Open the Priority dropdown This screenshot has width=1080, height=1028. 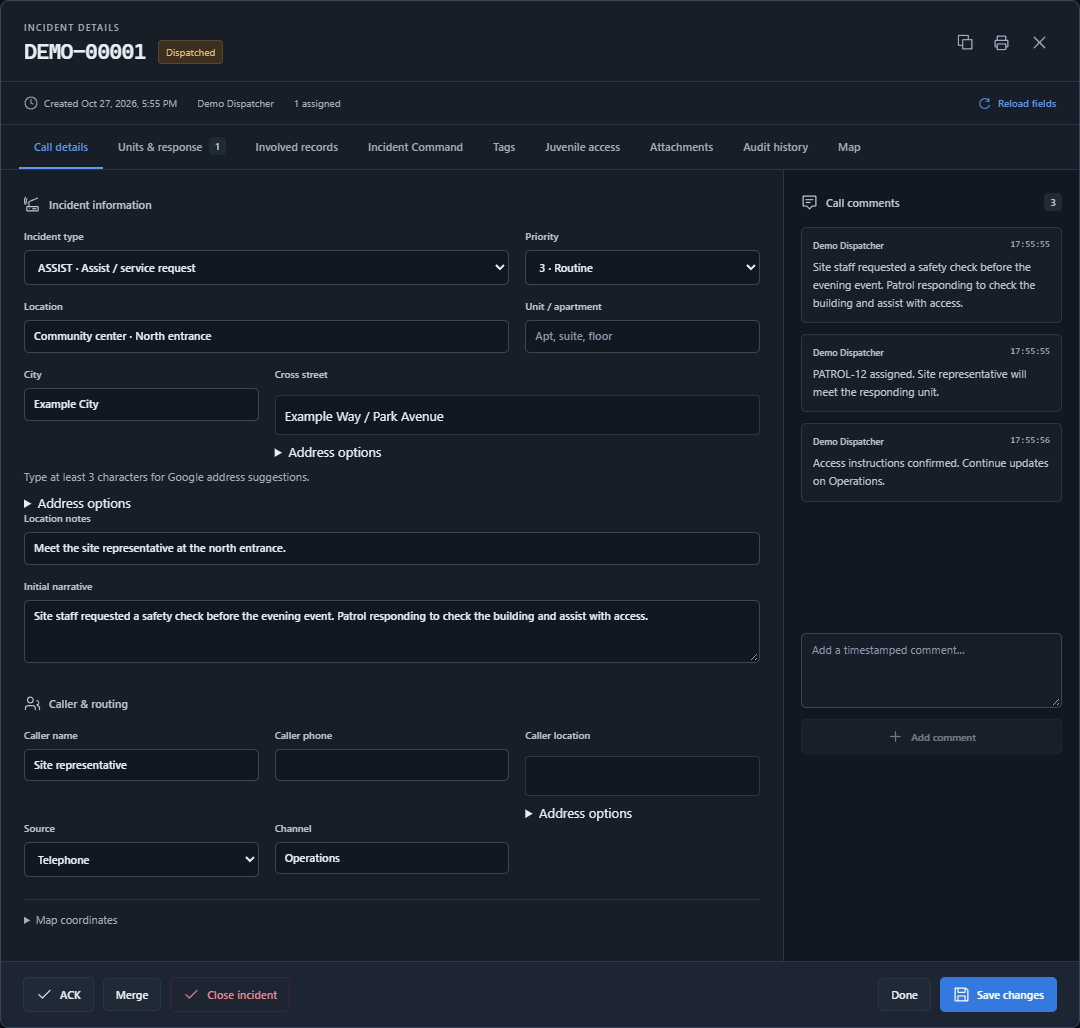tap(642, 267)
